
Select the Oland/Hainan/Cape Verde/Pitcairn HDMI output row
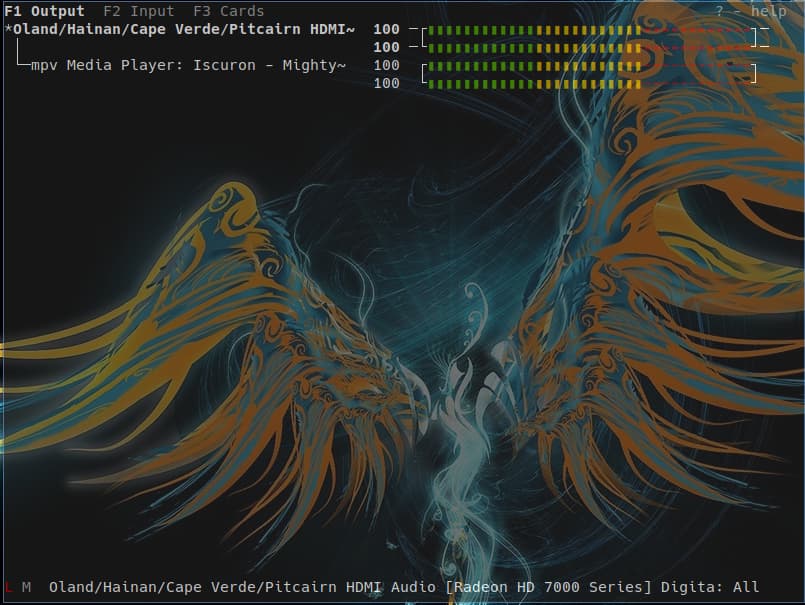click(x=184, y=29)
